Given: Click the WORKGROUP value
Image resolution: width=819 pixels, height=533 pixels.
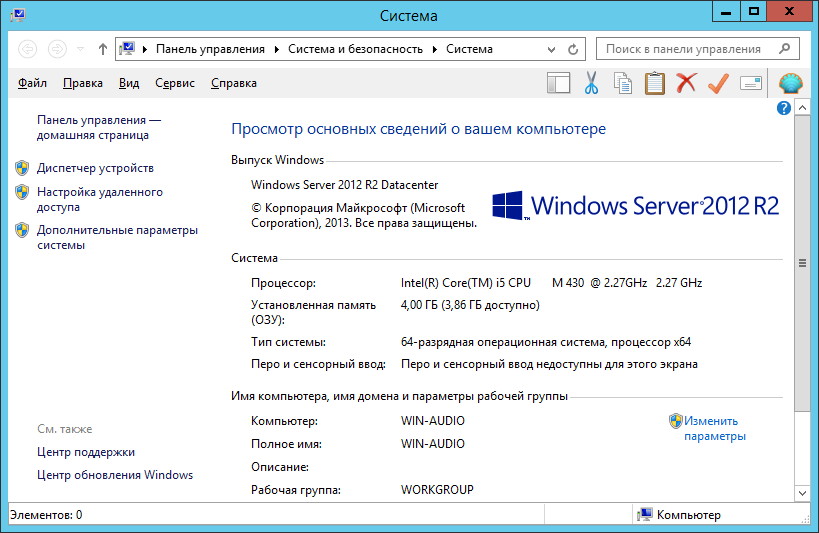Looking at the screenshot, I should 437,490.
